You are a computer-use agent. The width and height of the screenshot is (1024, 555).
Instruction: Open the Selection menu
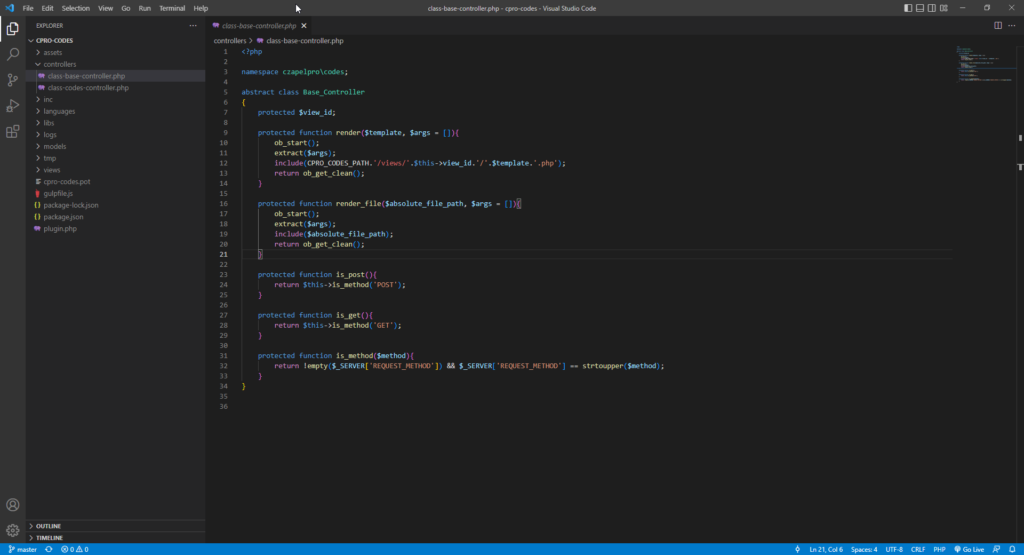click(x=76, y=8)
